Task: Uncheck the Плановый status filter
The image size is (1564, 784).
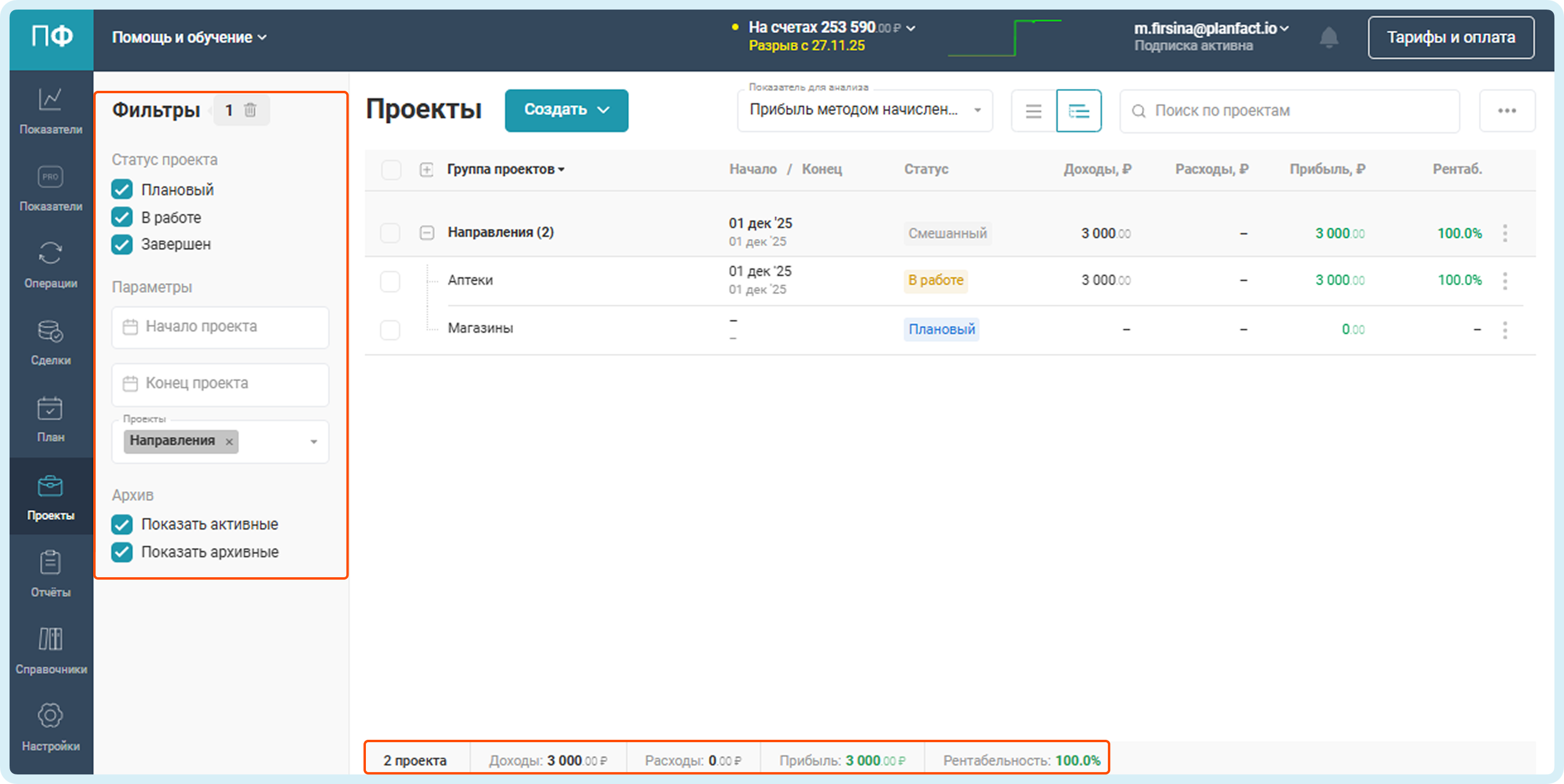Action: click(122, 190)
